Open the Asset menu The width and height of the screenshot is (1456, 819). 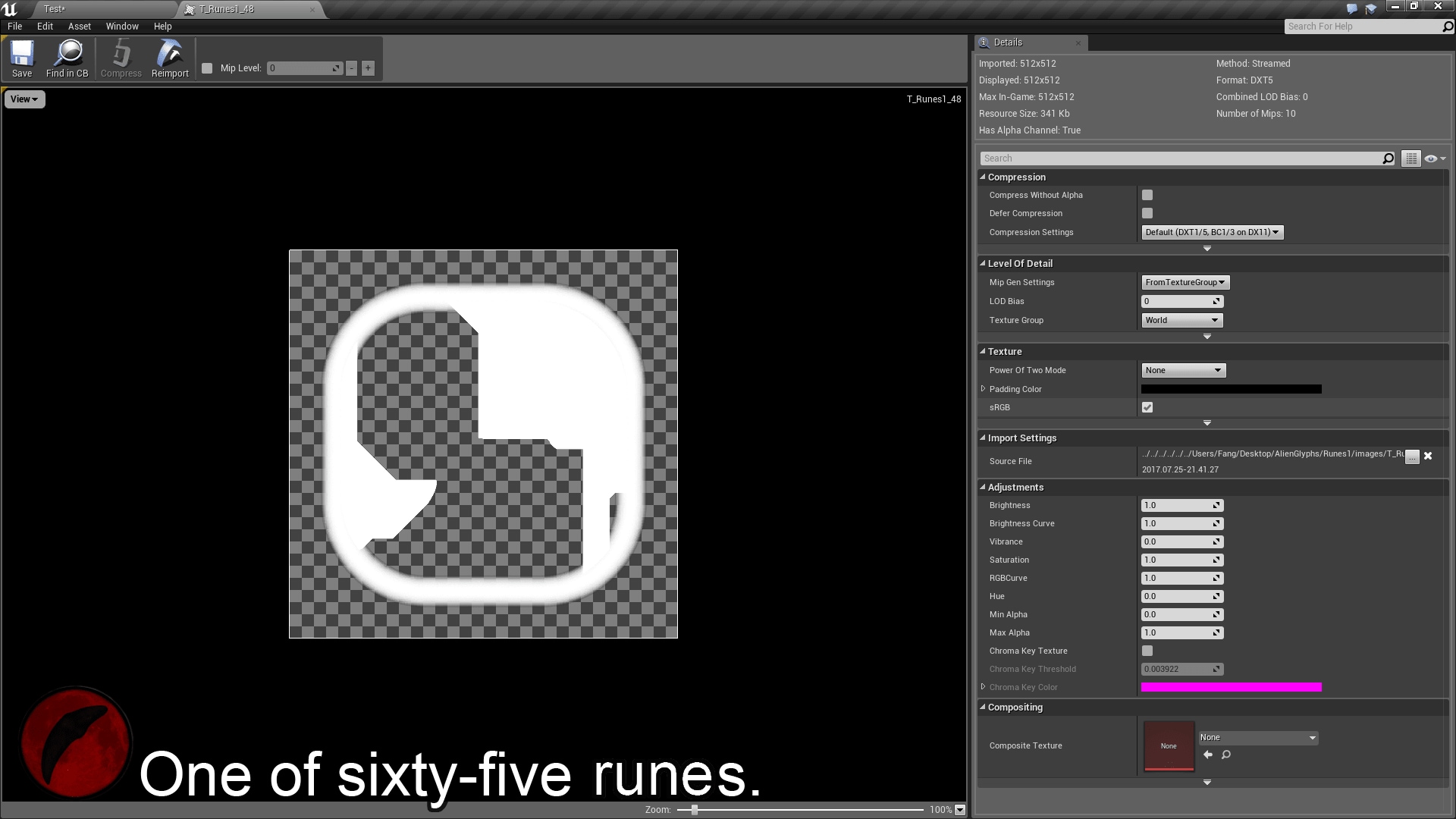click(x=79, y=26)
